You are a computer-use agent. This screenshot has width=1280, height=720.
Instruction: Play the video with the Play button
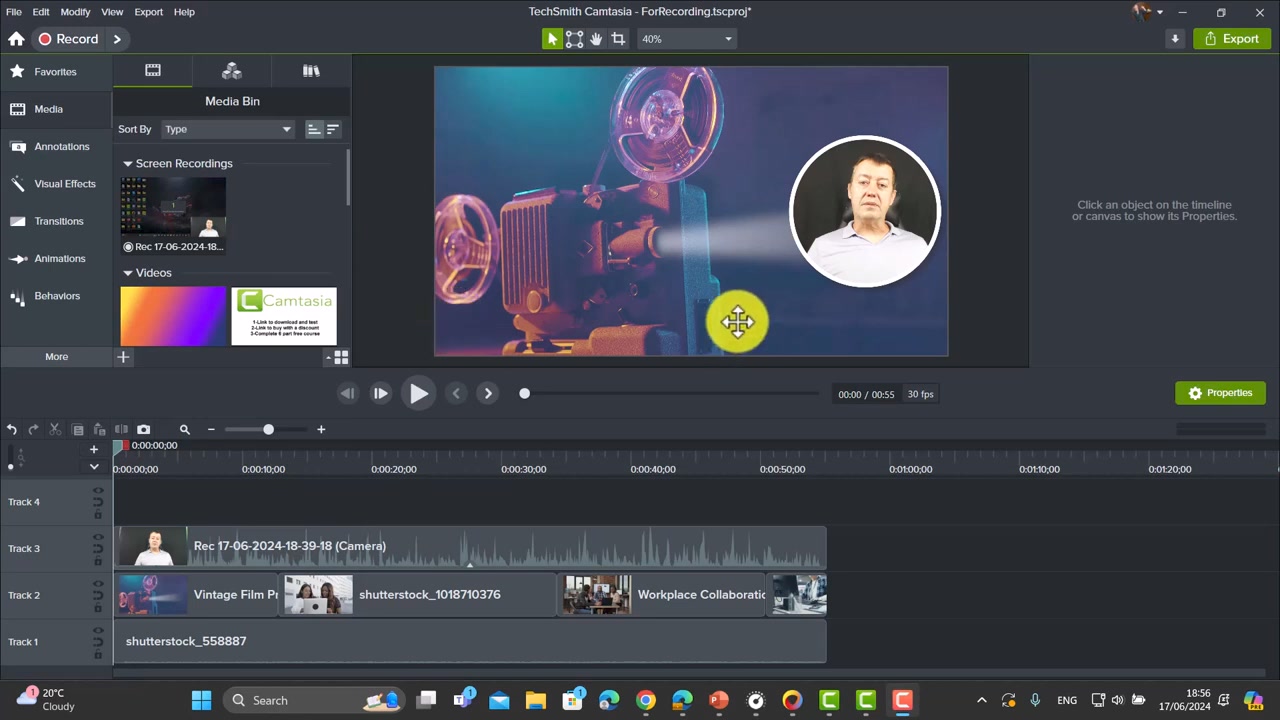[419, 394]
